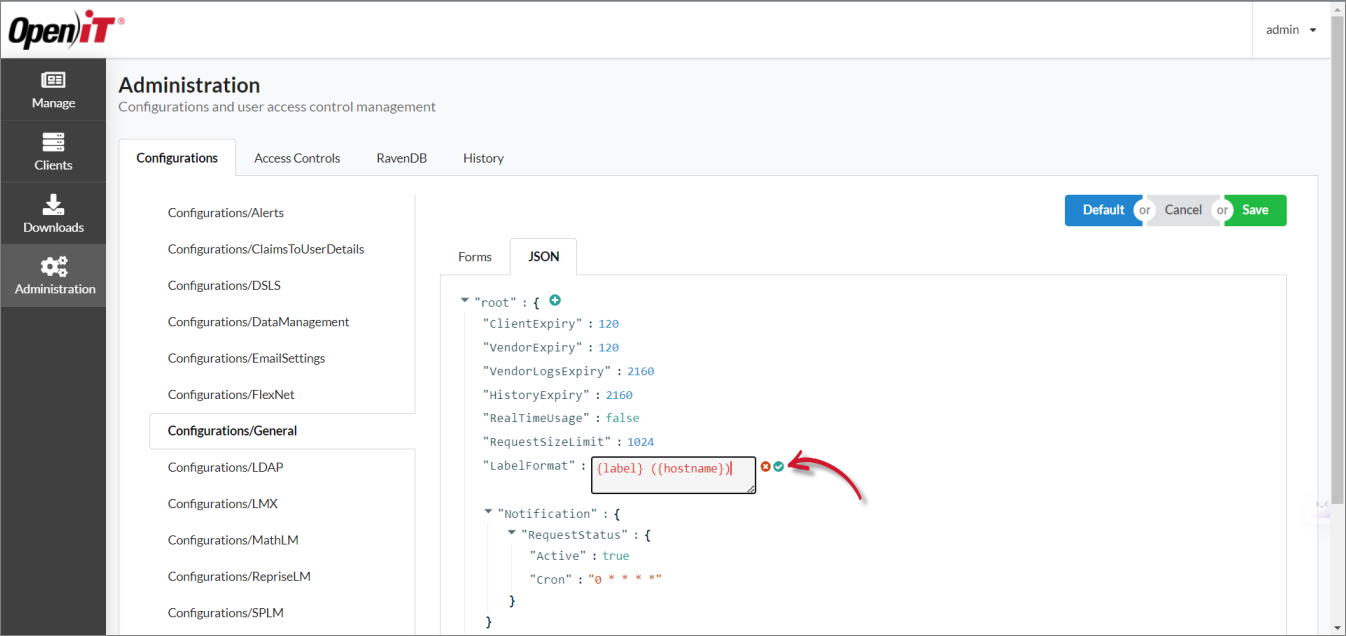Open the Downloads sidebar icon
The width and height of the screenshot is (1346, 636).
coord(53,213)
